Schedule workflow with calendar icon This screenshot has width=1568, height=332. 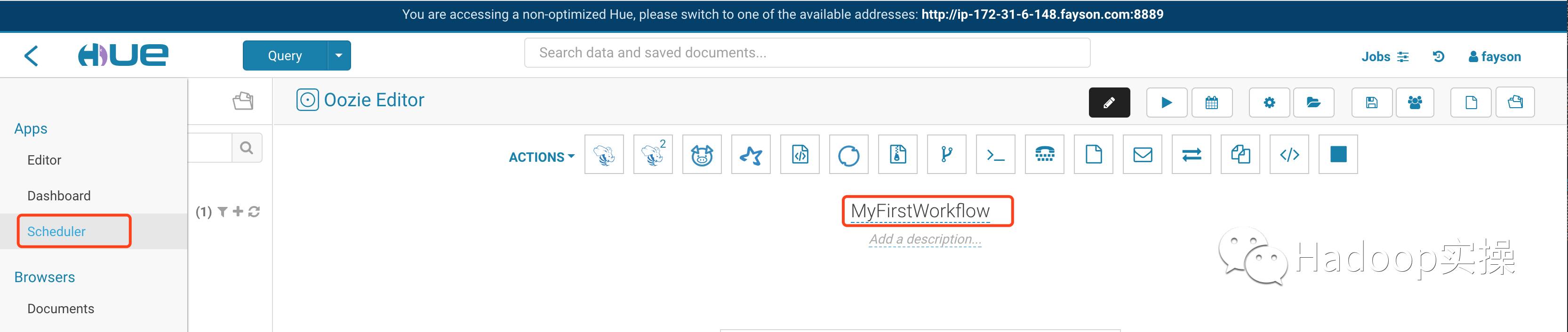point(1212,102)
